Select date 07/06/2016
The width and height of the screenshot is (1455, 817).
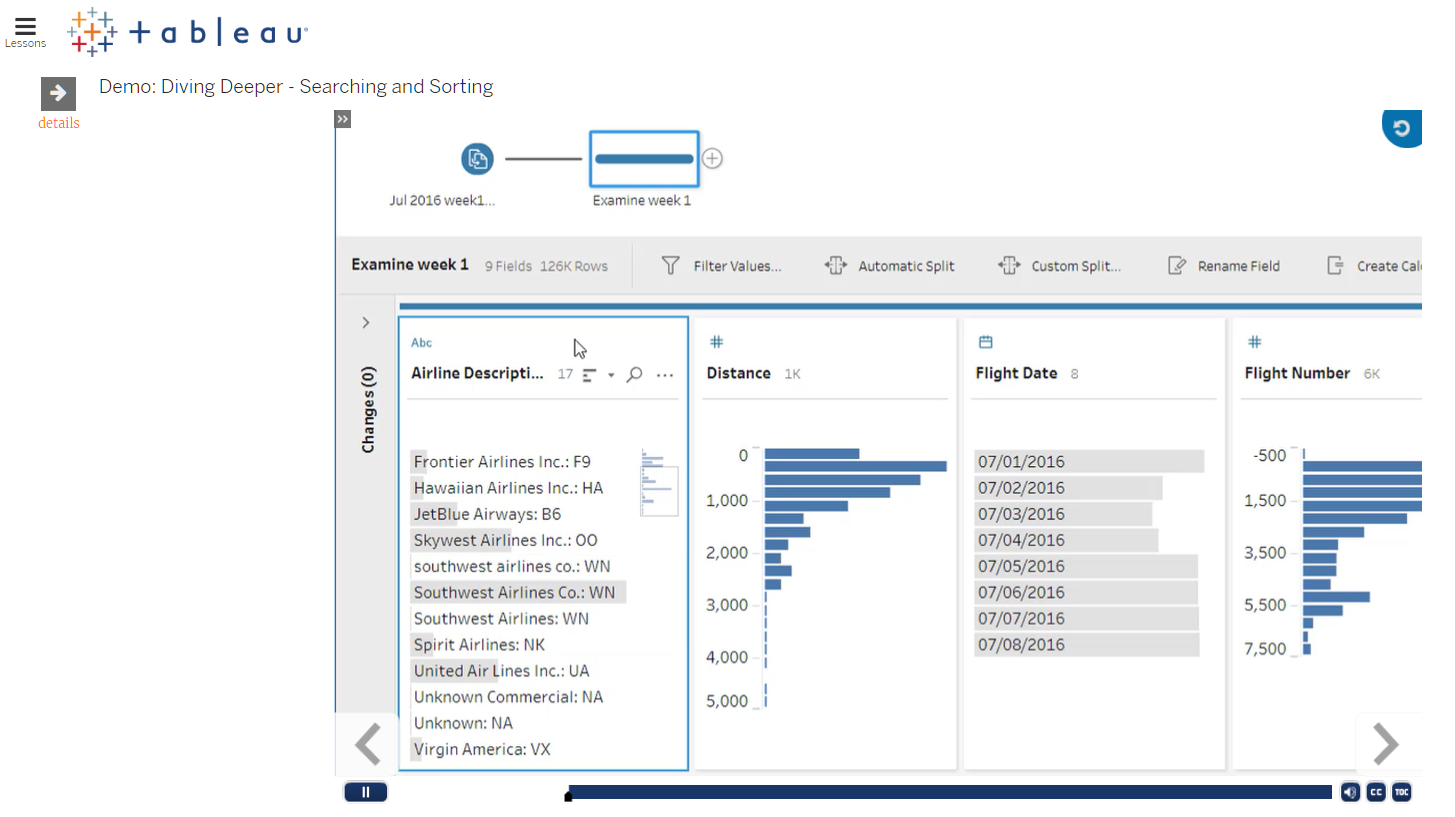coord(1086,592)
